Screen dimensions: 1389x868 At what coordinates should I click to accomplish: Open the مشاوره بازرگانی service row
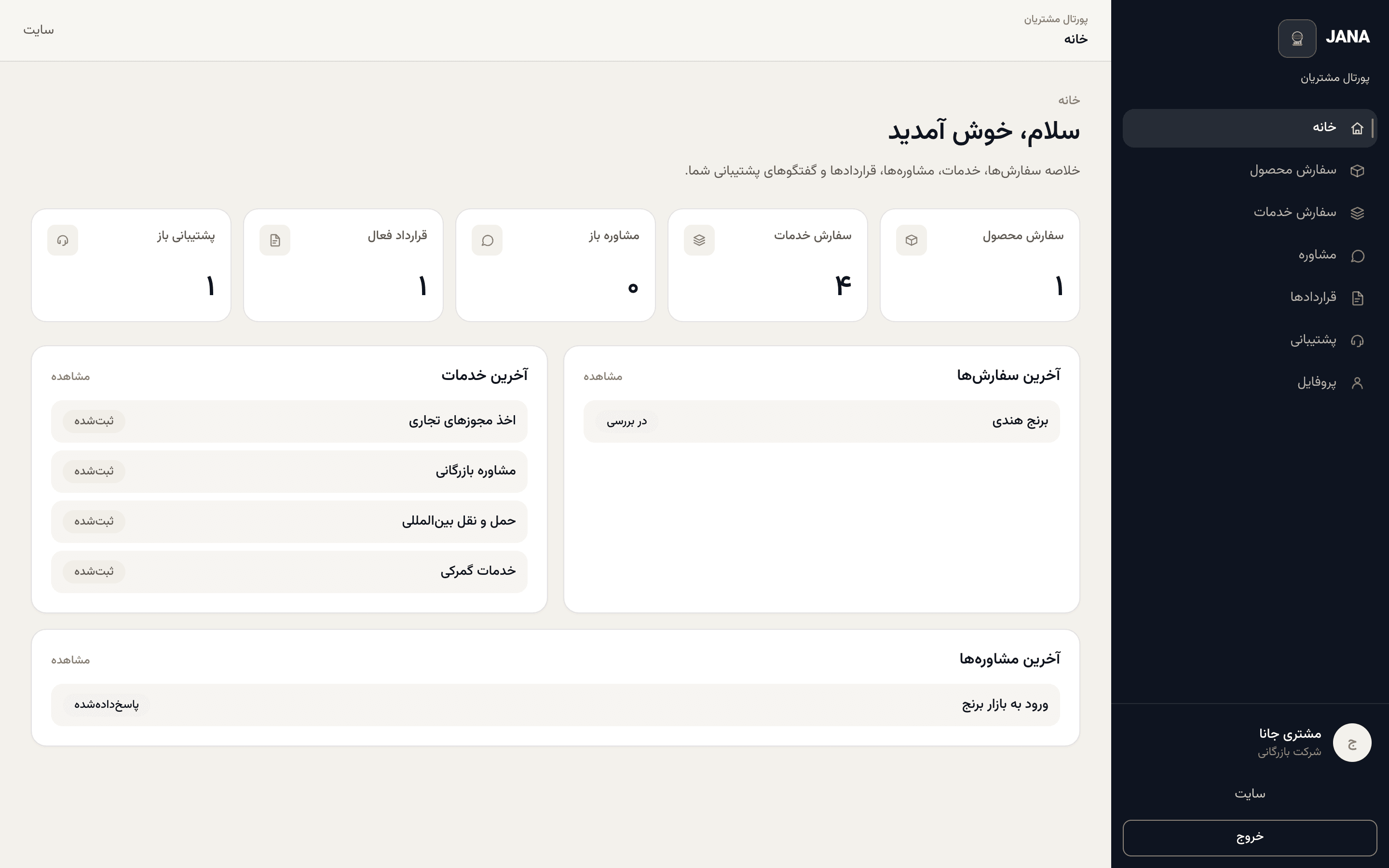(289, 471)
